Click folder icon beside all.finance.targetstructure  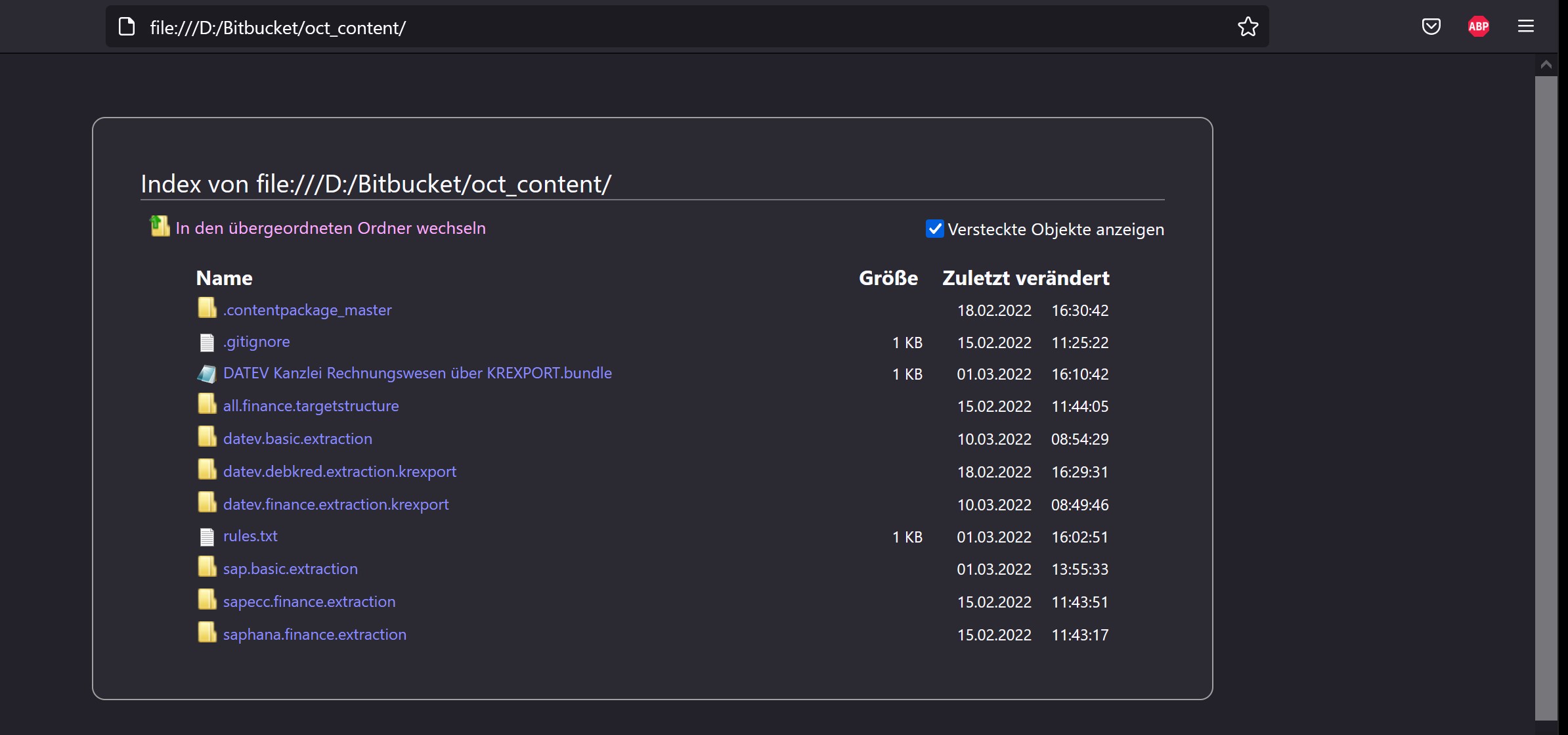(x=207, y=404)
